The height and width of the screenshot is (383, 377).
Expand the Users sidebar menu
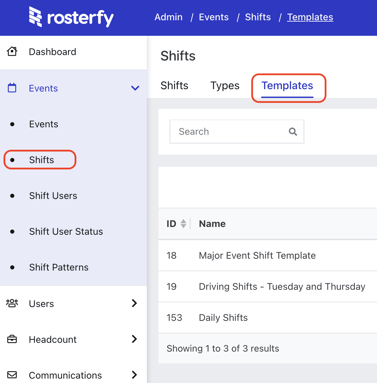(x=134, y=303)
